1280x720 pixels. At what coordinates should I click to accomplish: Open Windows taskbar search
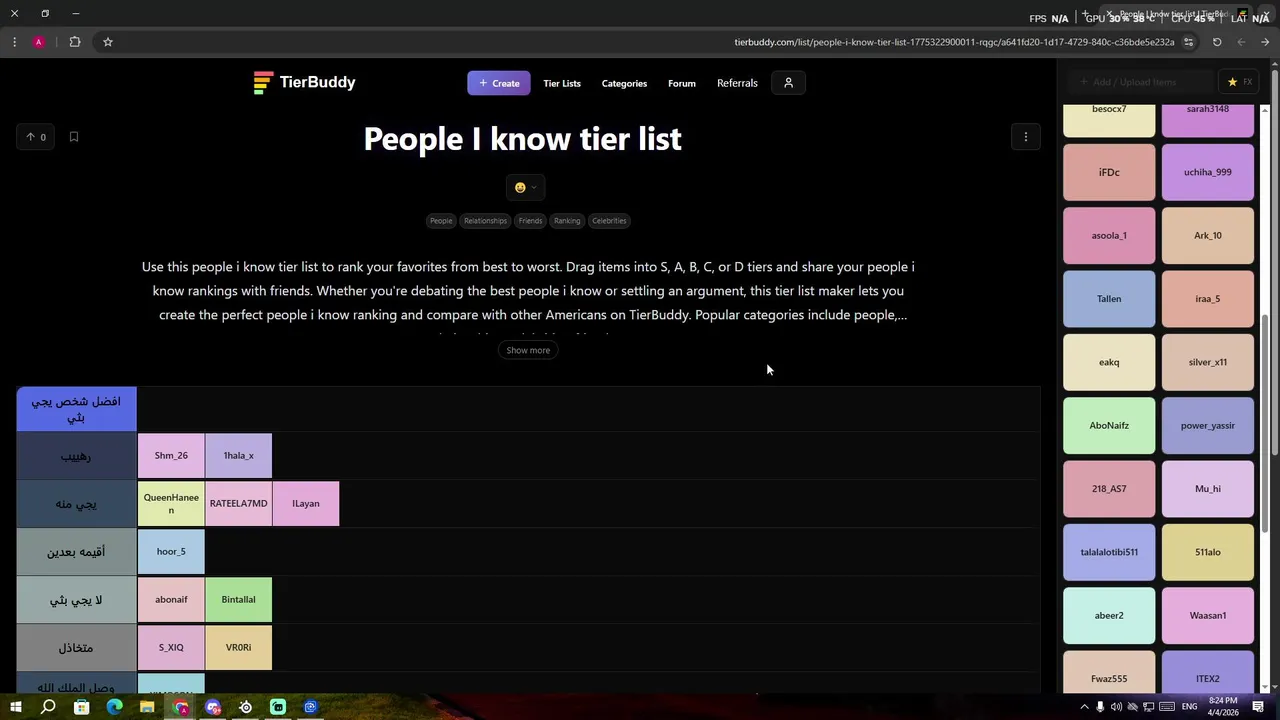[x=48, y=707]
